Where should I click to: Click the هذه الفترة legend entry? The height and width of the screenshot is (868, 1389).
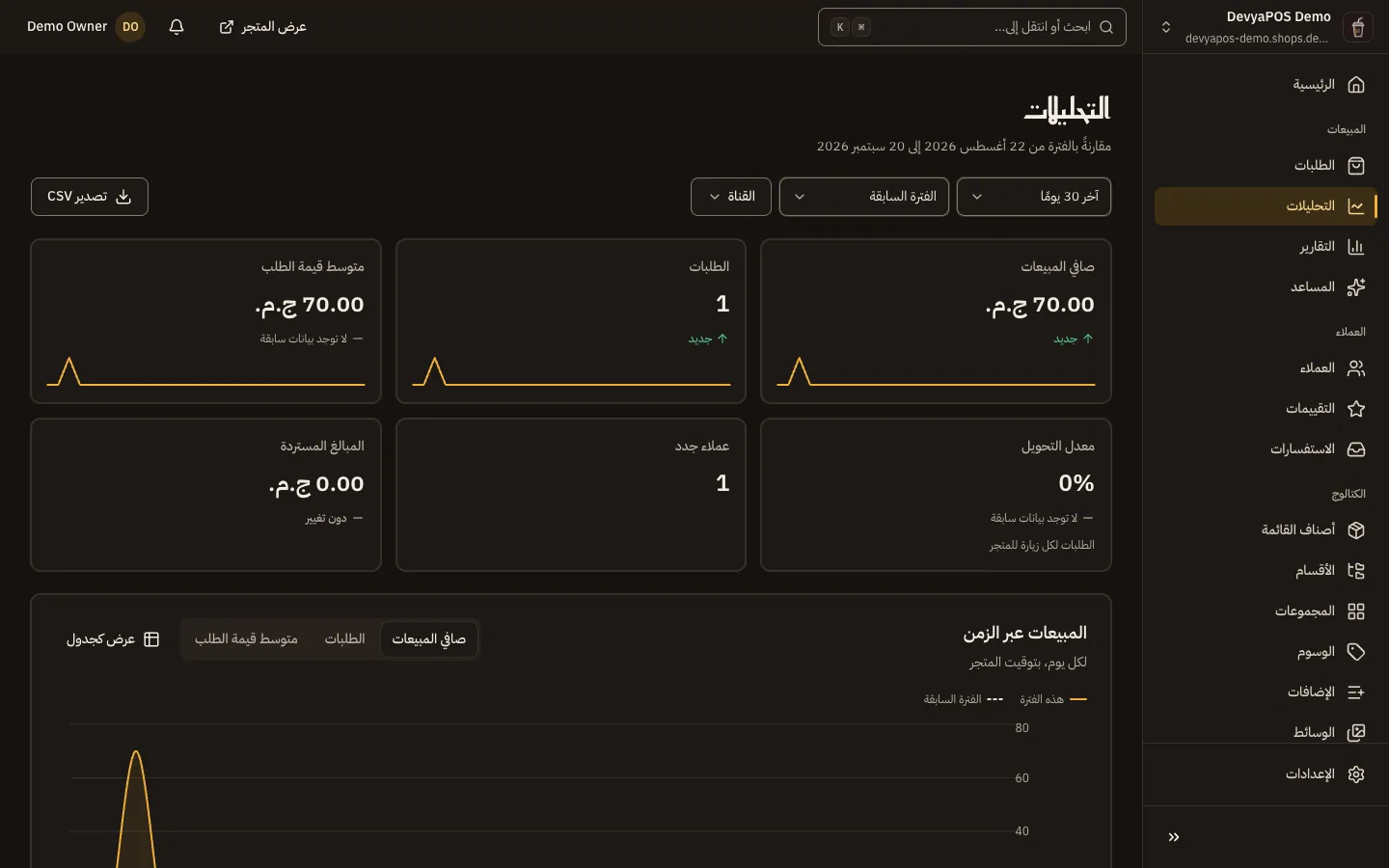click(1053, 699)
